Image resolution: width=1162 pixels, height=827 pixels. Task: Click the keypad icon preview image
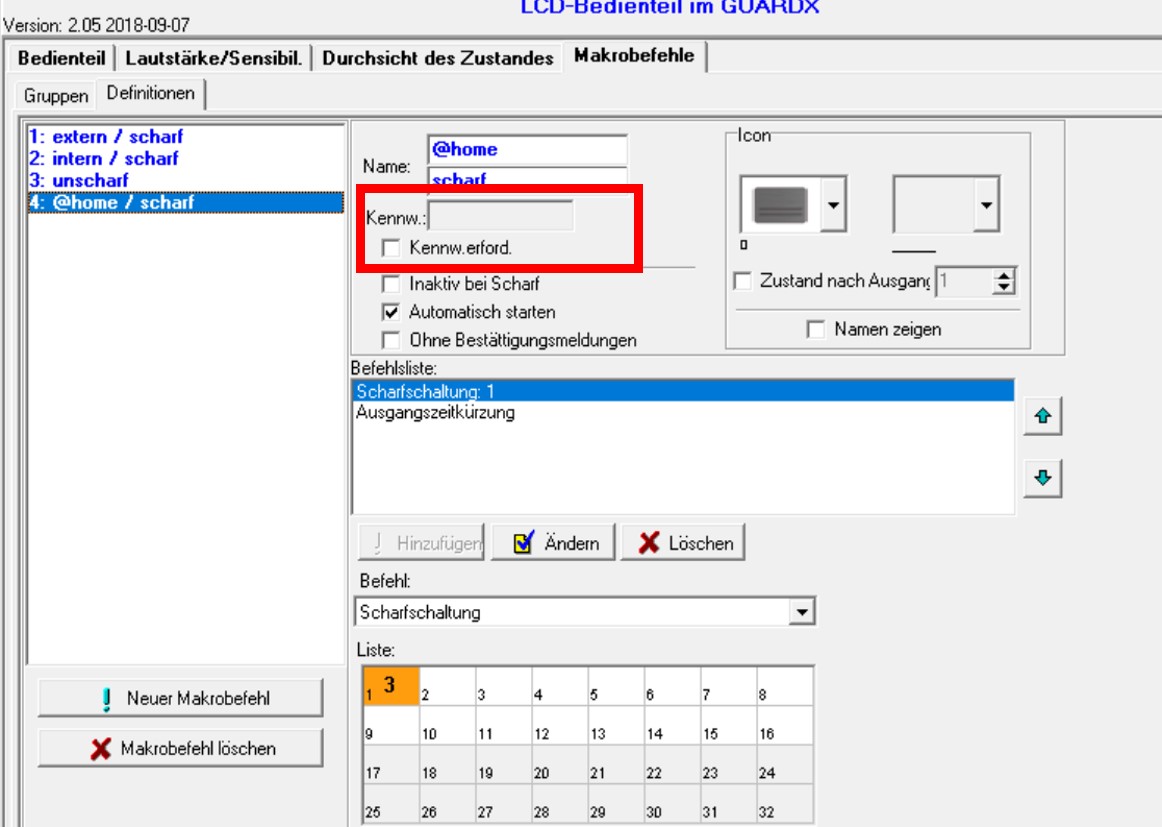point(780,204)
